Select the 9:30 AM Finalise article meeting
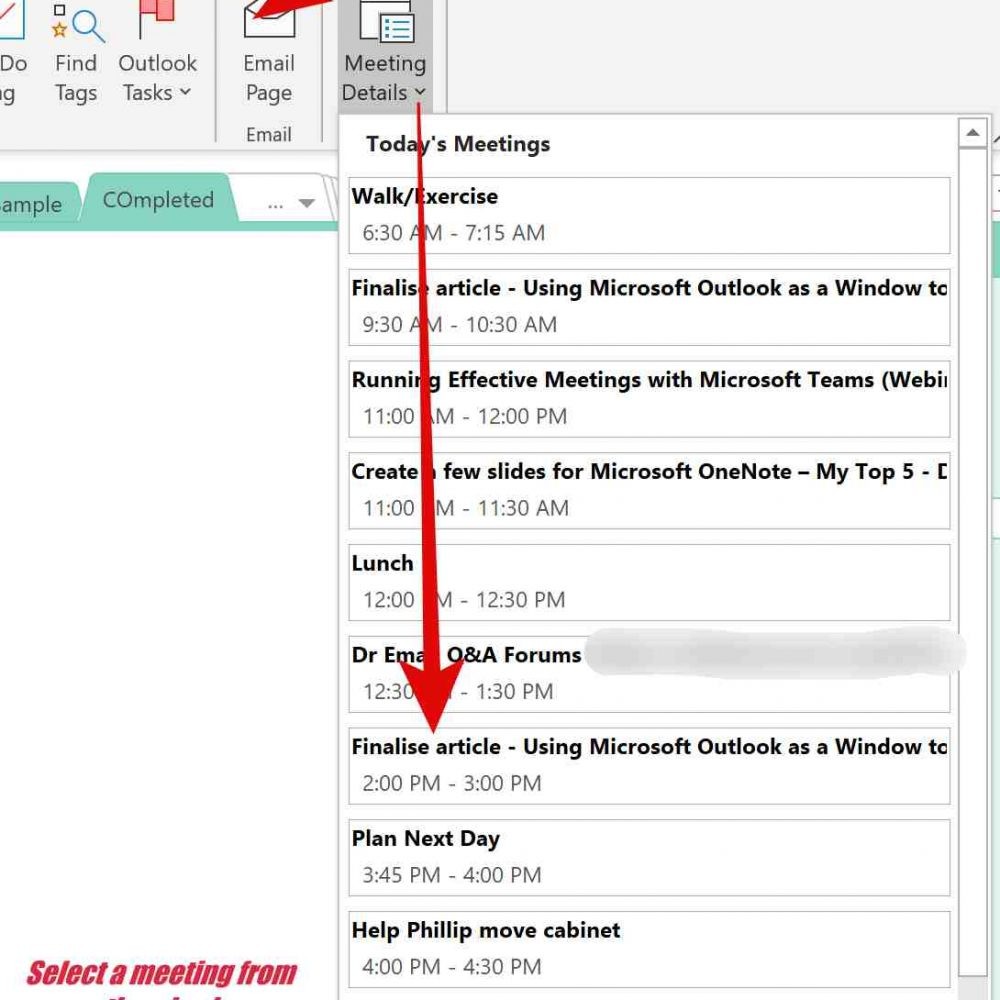The height and width of the screenshot is (1000, 1000). tap(649, 307)
